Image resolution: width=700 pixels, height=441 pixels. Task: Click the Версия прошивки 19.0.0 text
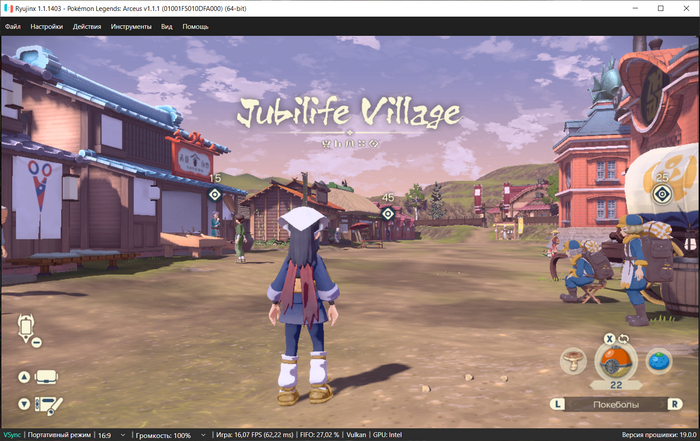click(x=659, y=435)
